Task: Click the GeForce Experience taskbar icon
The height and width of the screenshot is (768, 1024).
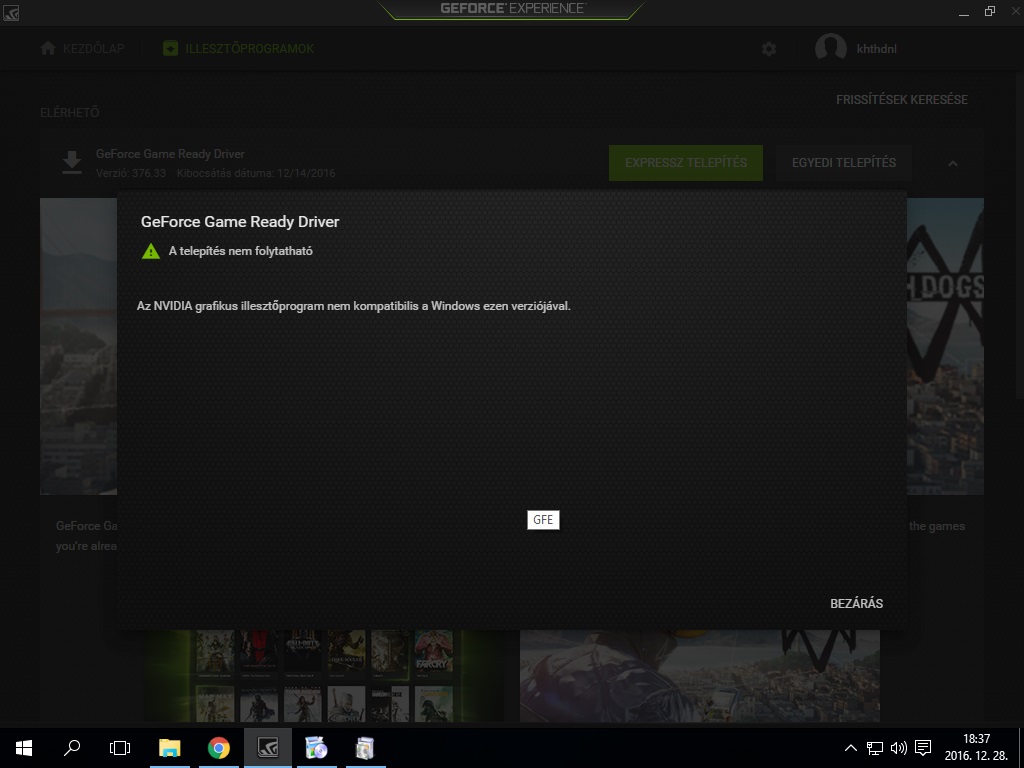Action: click(x=268, y=748)
